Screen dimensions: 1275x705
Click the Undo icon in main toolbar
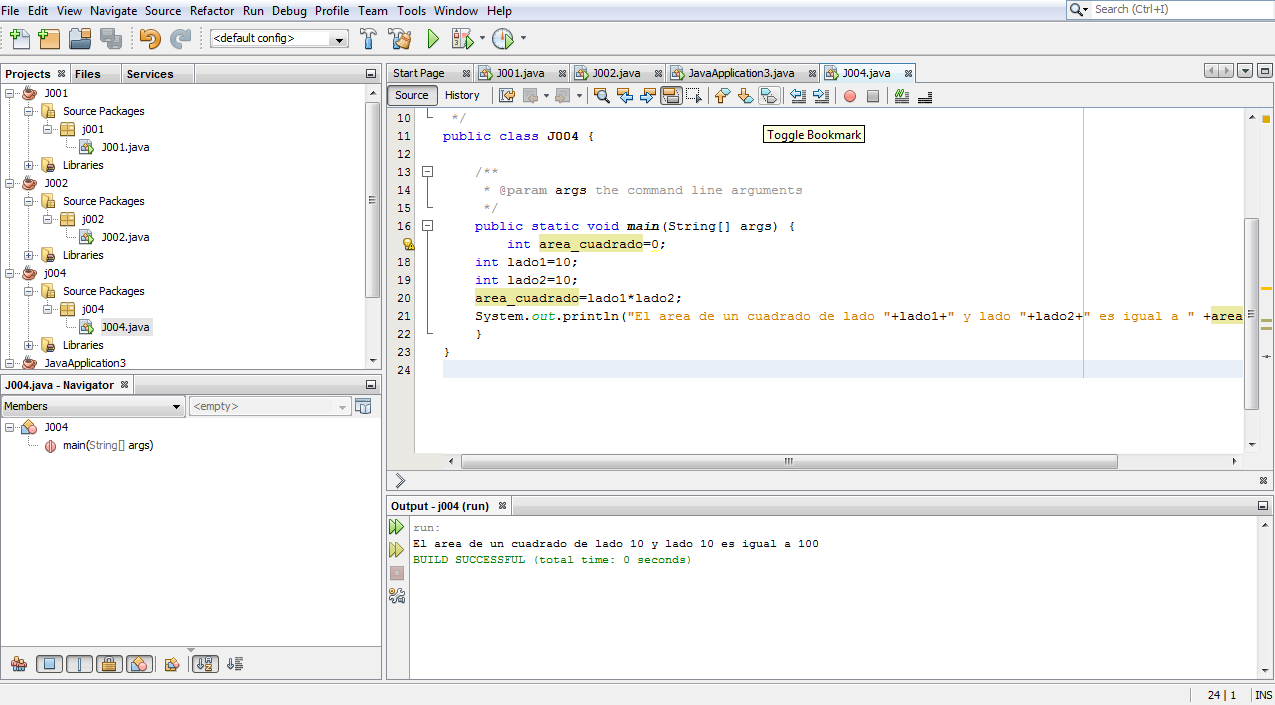150,39
